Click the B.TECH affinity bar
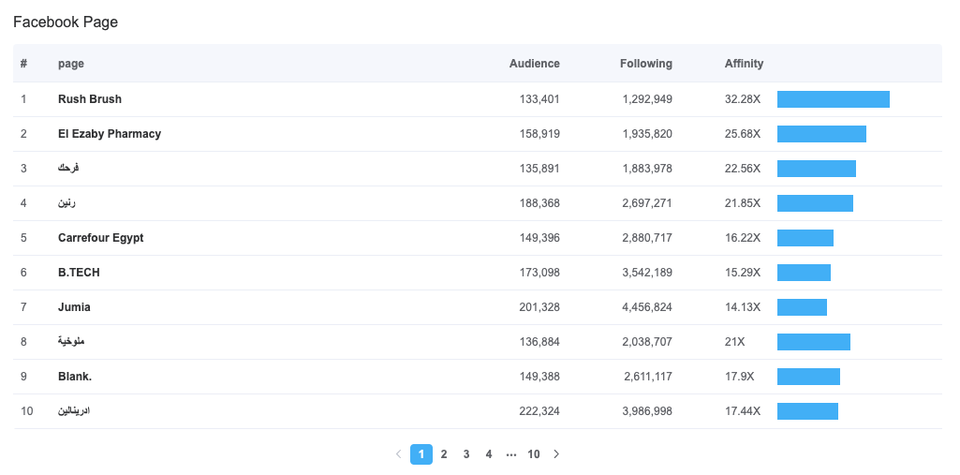The width and height of the screenshot is (960, 475). click(x=804, y=272)
